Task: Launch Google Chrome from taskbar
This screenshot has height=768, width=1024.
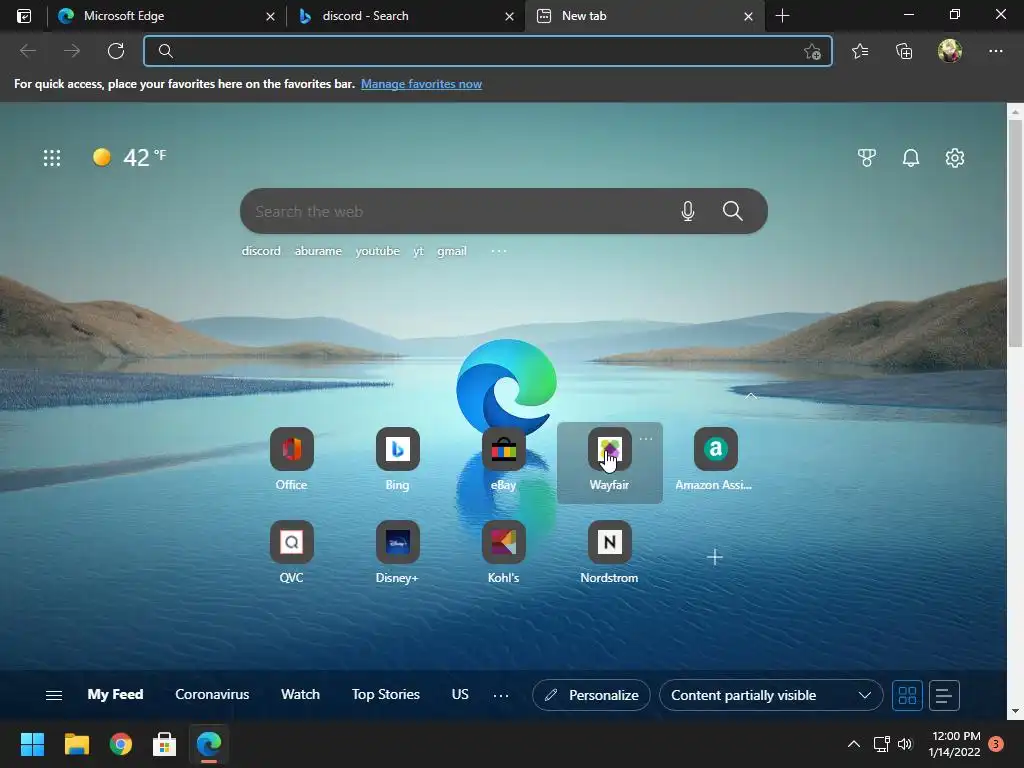Action: pyautogui.click(x=121, y=744)
